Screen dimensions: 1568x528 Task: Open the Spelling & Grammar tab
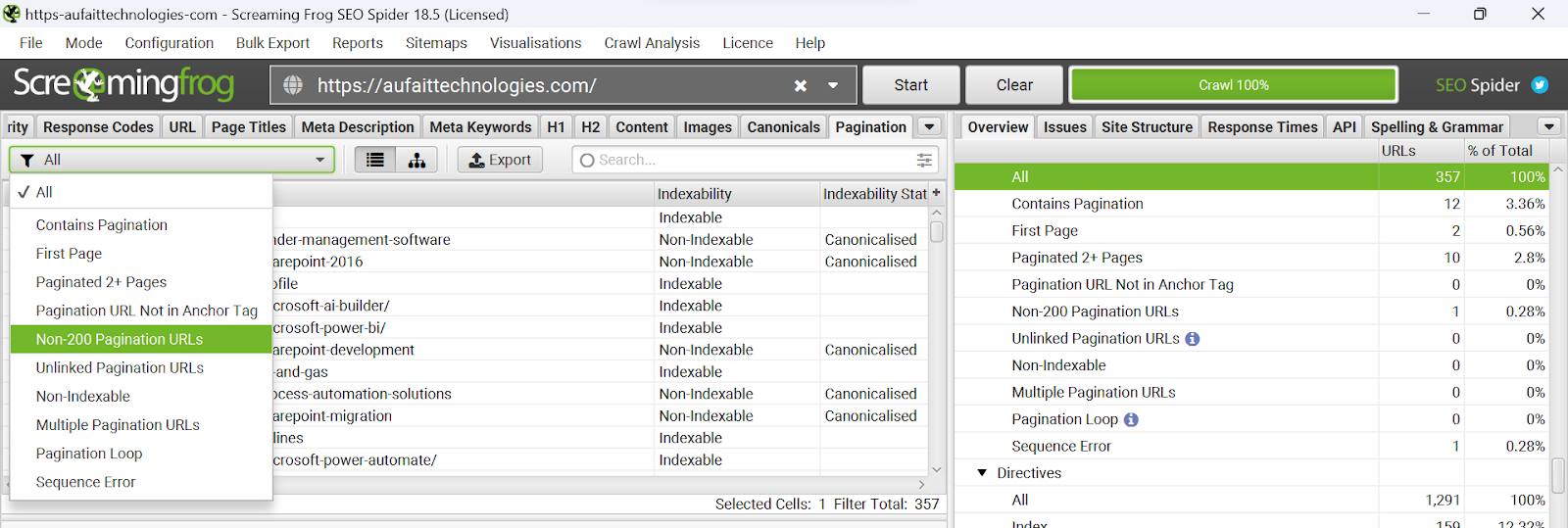[1437, 126]
